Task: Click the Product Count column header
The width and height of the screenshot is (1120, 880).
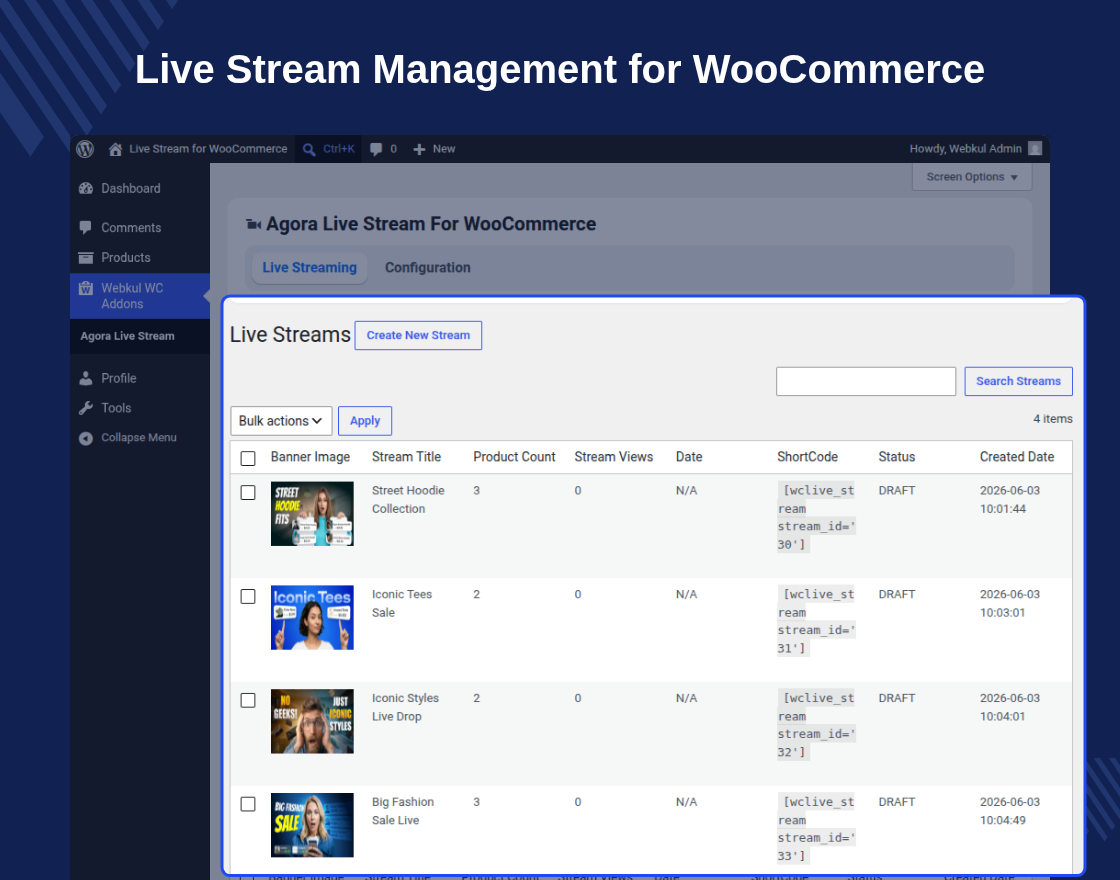Action: tap(514, 457)
